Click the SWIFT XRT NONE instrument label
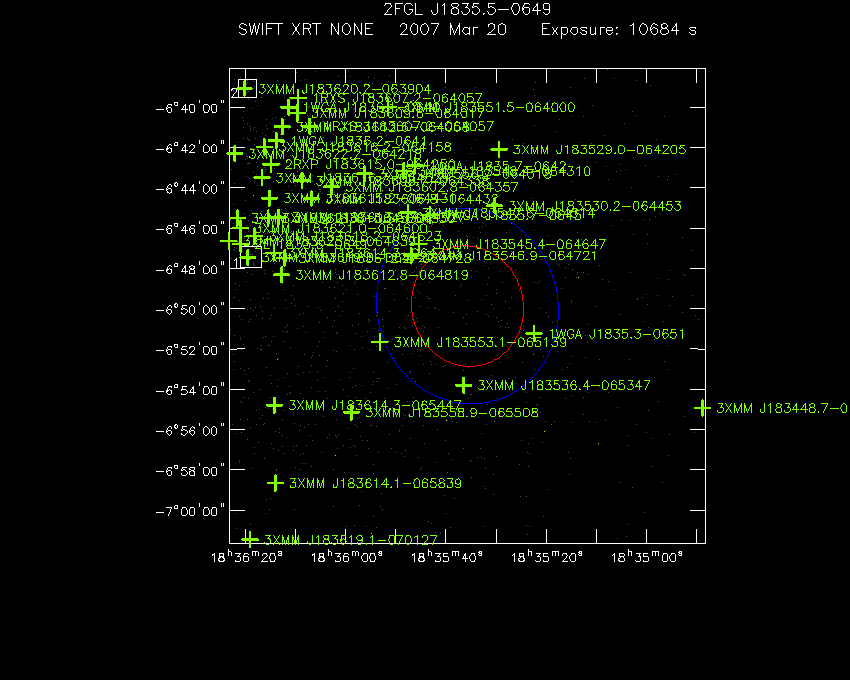The image size is (850, 680). coord(306,29)
